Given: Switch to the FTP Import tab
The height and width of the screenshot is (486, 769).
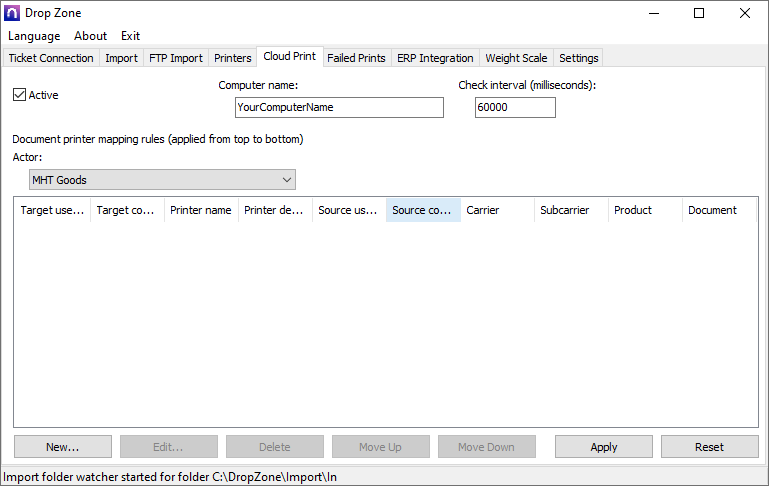Looking at the screenshot, I should click(176, 58).
